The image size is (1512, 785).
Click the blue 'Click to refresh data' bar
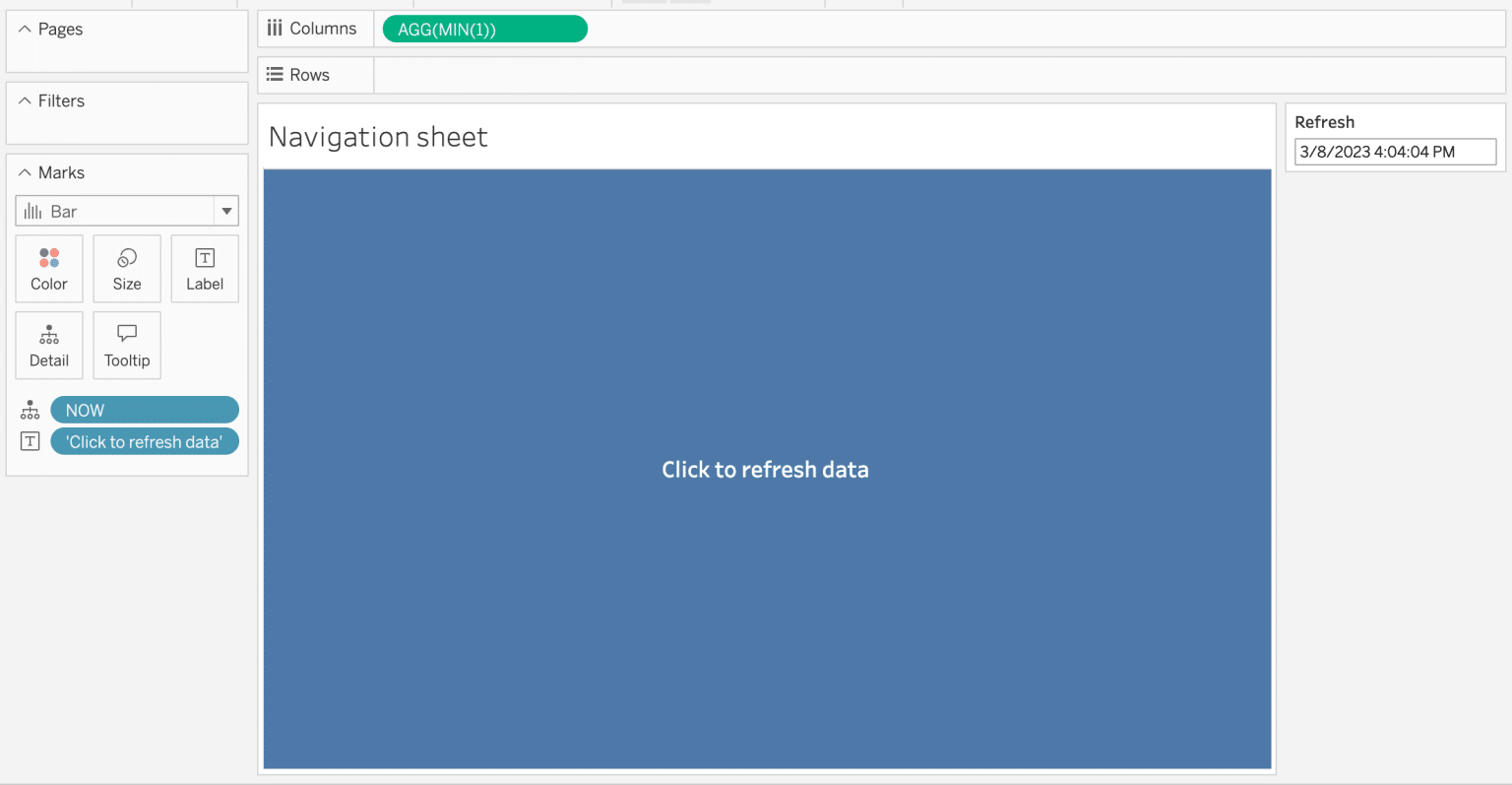766,468
